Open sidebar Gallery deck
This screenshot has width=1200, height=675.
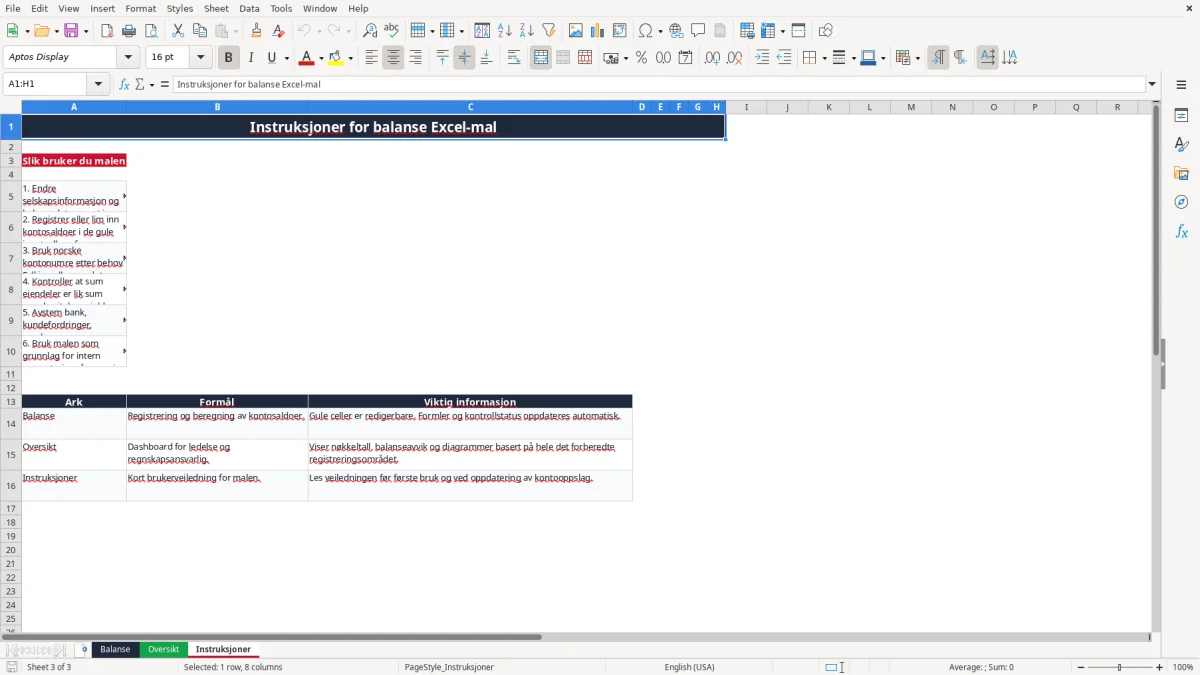click(x=1181, y=174)
